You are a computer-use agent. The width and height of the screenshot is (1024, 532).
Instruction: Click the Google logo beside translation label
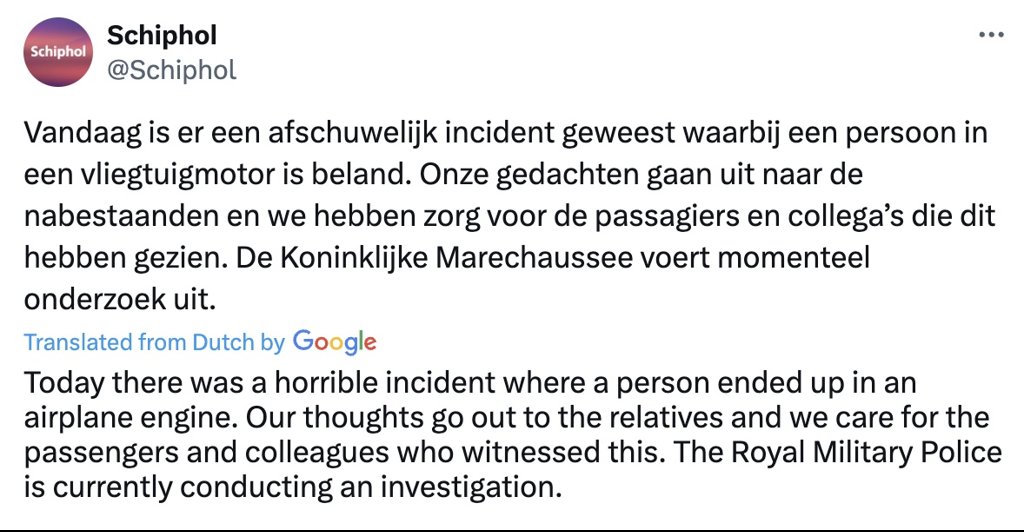[334, 342]
